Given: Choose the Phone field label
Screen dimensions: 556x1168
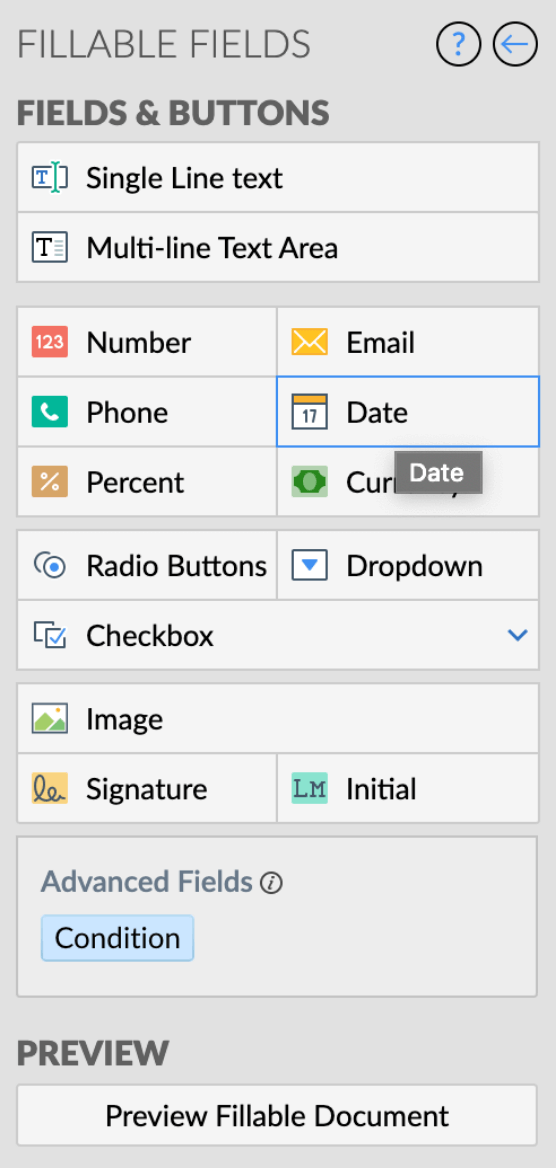Looking at the screenshot, I should click(127, 412).
